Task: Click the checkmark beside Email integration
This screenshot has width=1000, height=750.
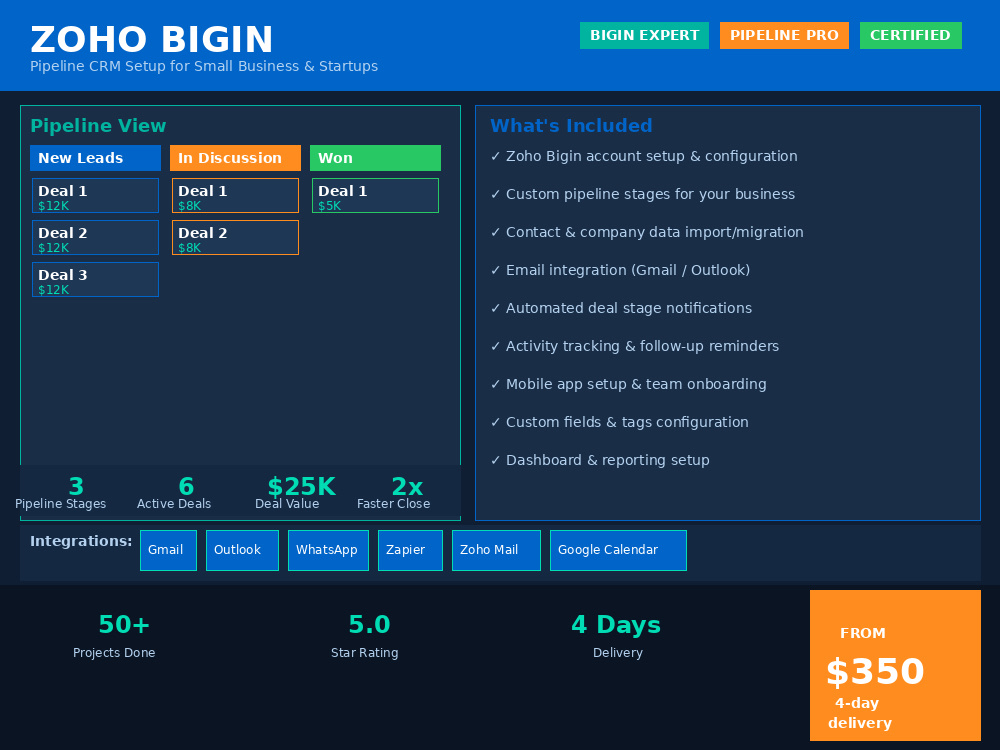Action: [496, 270]
